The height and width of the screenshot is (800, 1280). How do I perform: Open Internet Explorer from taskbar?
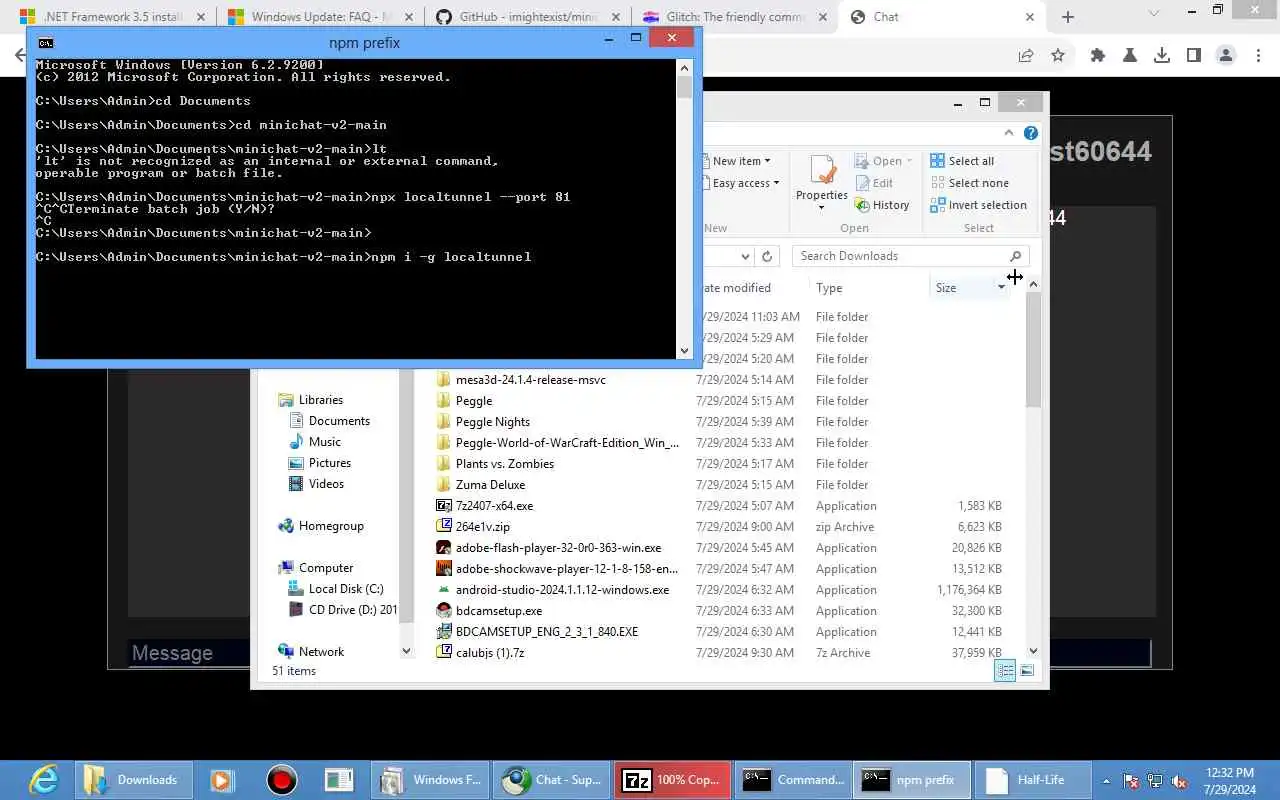point(44,780)
